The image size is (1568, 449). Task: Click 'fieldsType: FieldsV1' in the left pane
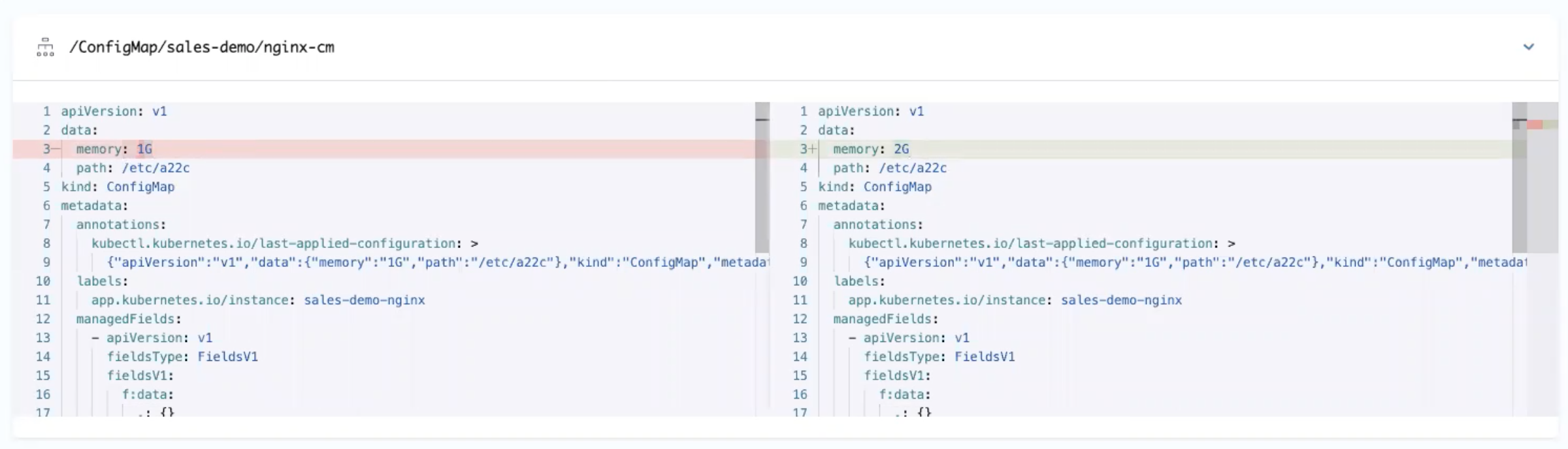coord(182,357)
